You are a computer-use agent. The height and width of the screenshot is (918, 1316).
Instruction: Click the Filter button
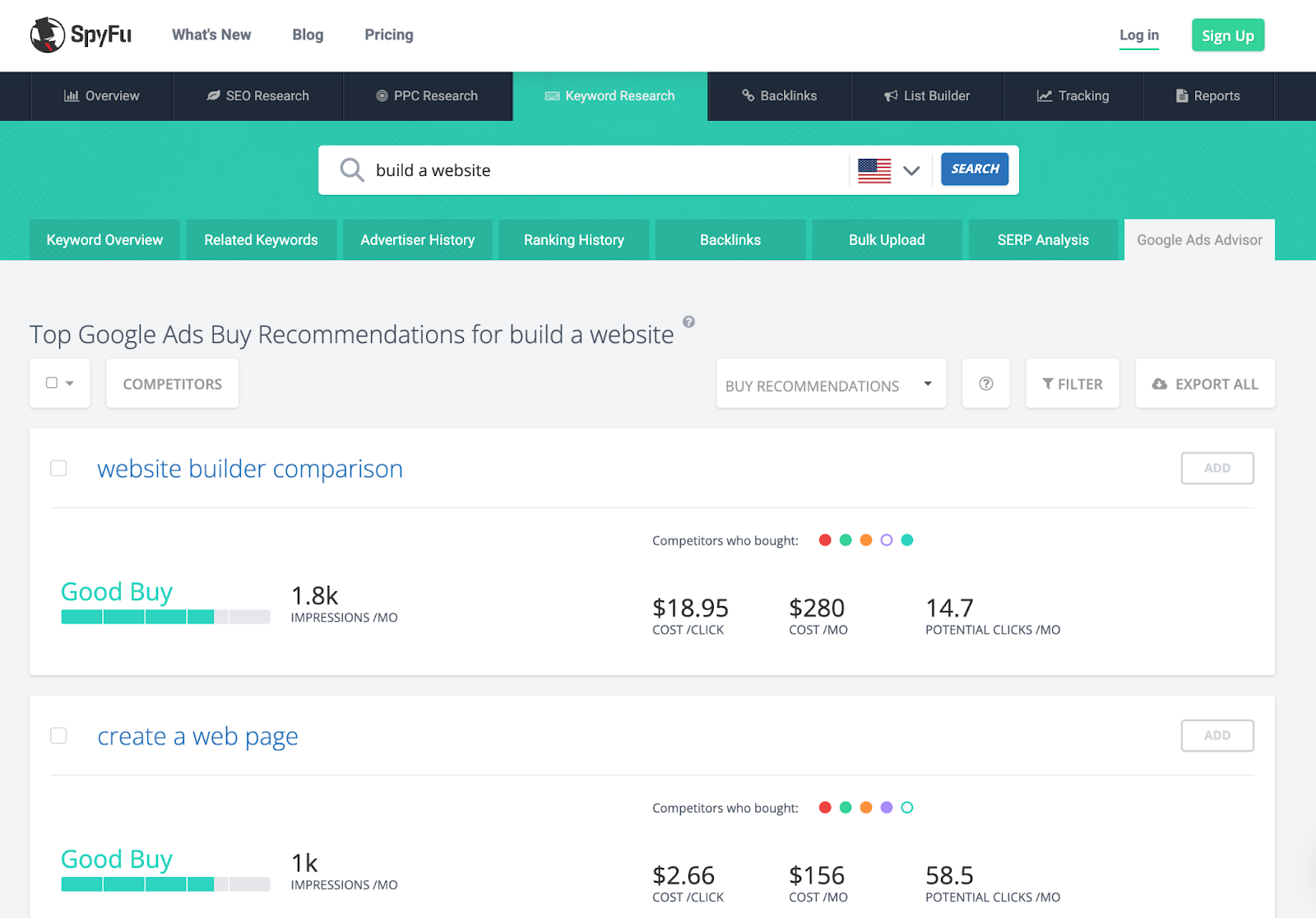[x=1073, y=383]
